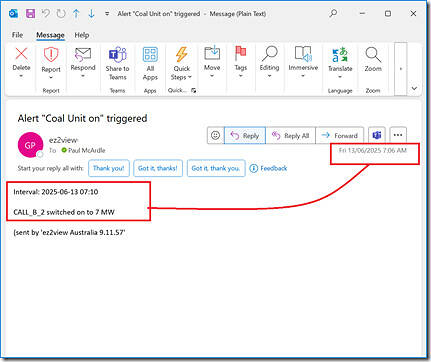431x362 pixels.
Task: Open the more actions ellipsis
Action: (398, 135)
